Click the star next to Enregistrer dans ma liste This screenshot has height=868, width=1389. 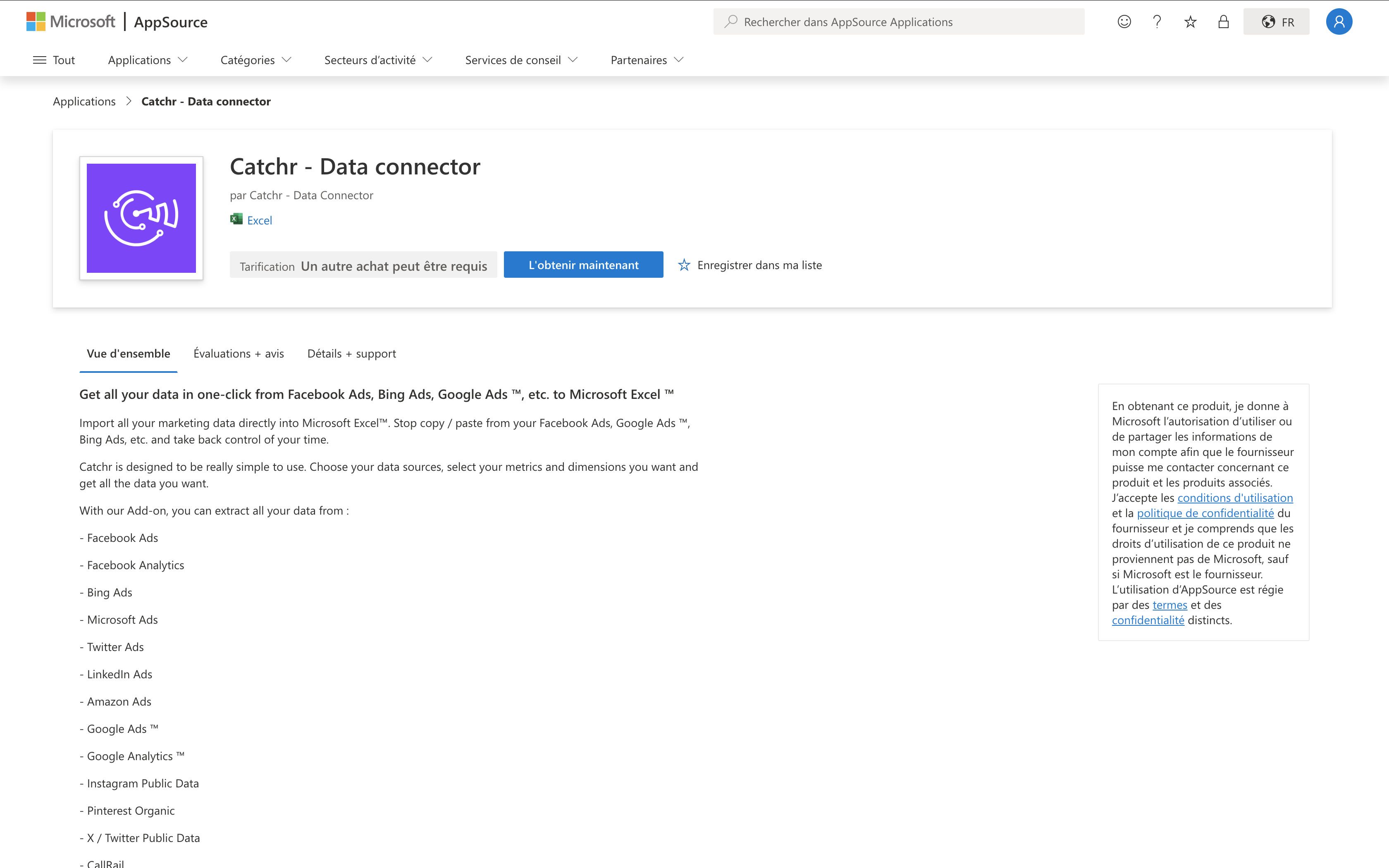tap(684, 265)
